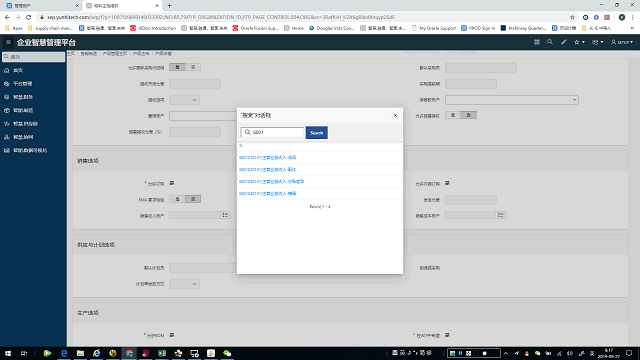Toggle the 允许内部订购 checkbox
The height and width of the screenshot is (360, 640).
447,183
